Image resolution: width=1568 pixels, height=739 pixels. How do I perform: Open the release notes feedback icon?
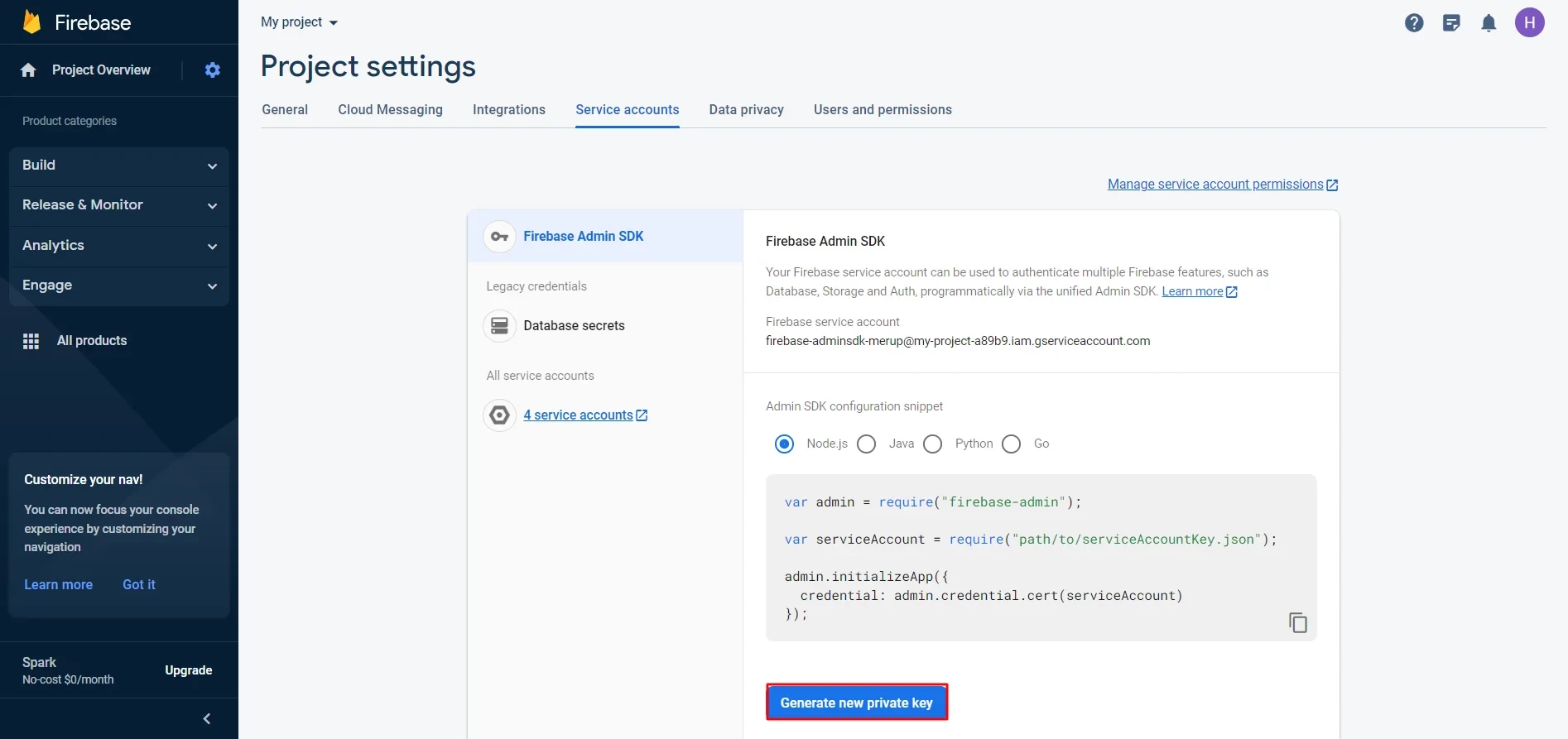click(x=1451, y=23)
